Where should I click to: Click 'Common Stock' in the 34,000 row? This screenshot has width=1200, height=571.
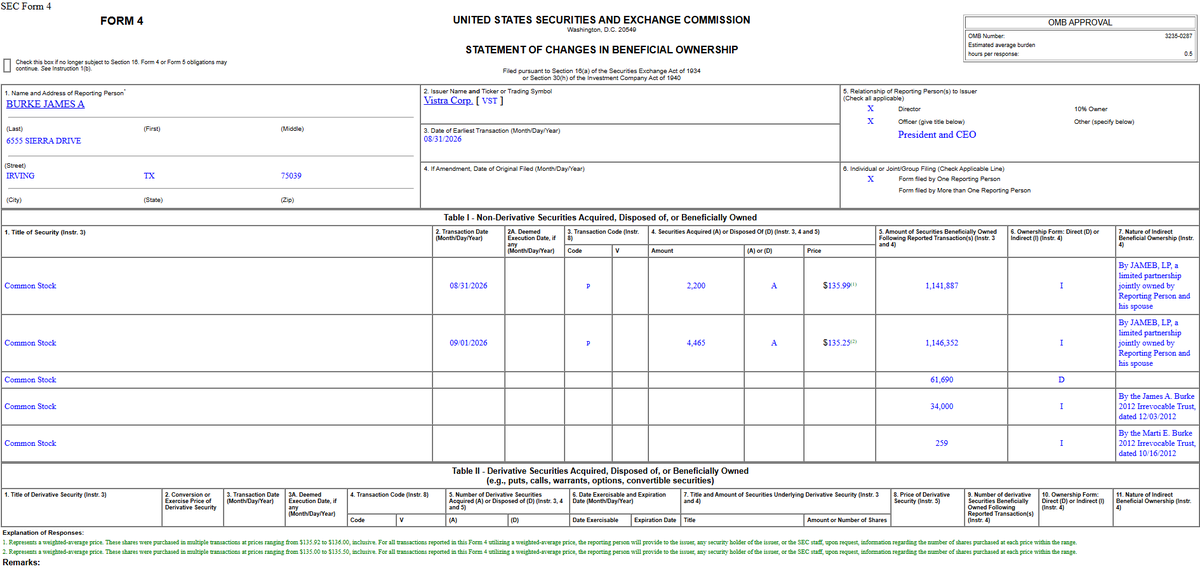(31, 407)
